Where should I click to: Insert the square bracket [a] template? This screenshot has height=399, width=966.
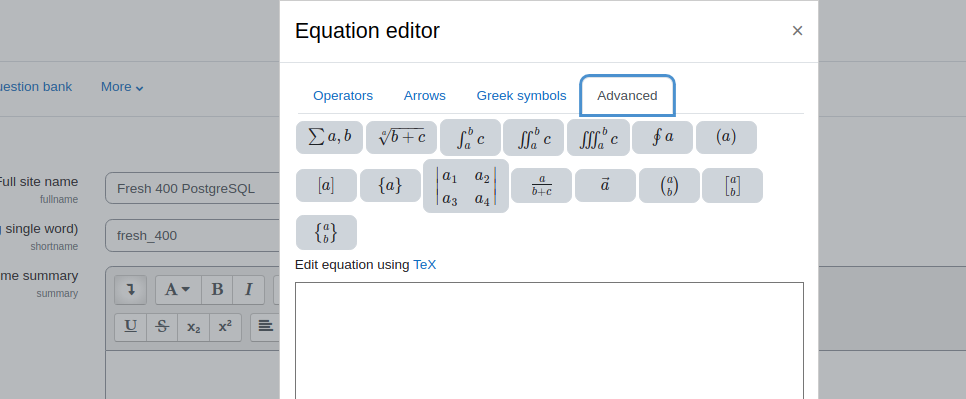coord(327,185)
